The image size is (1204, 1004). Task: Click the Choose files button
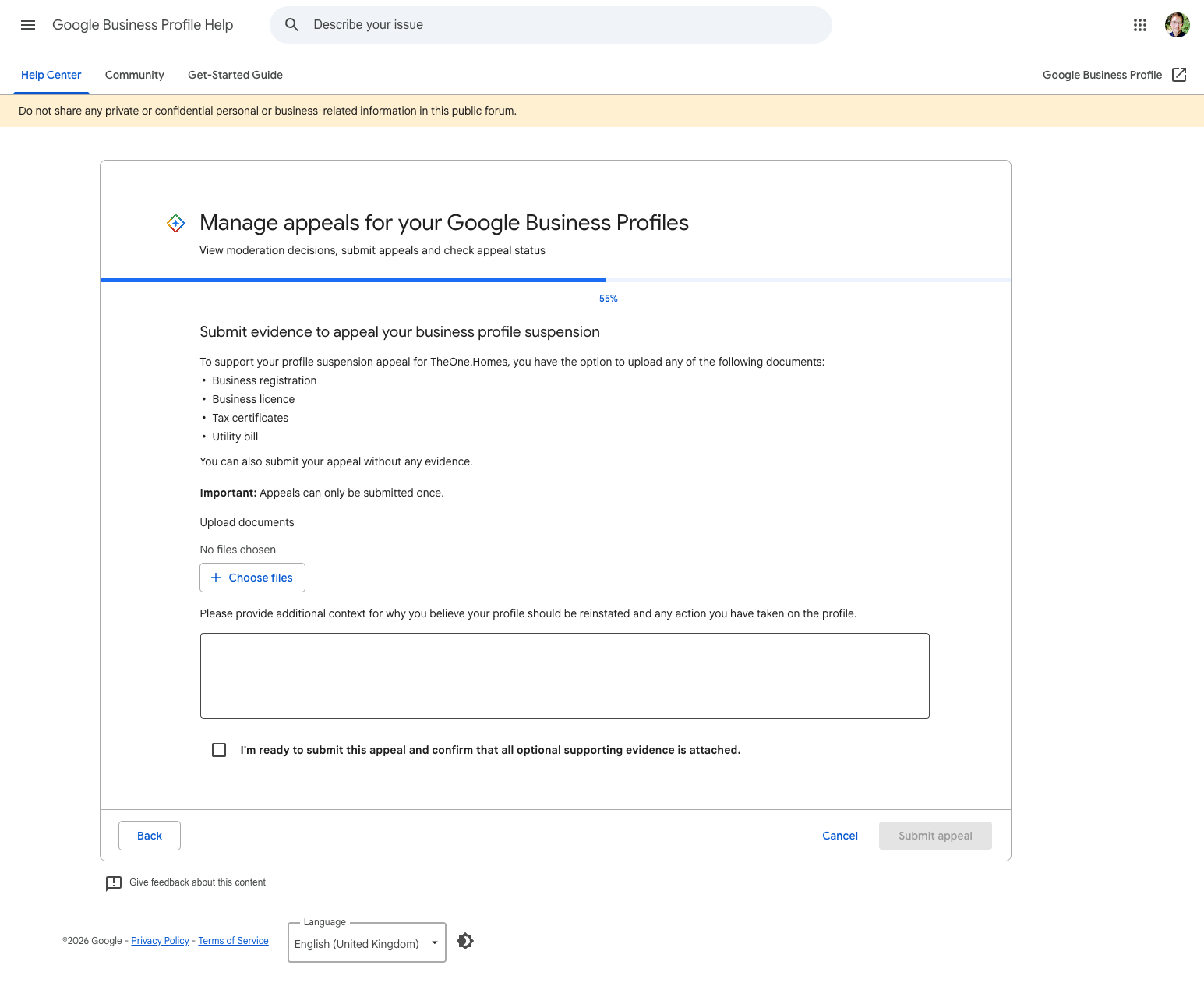click(252, 578)
